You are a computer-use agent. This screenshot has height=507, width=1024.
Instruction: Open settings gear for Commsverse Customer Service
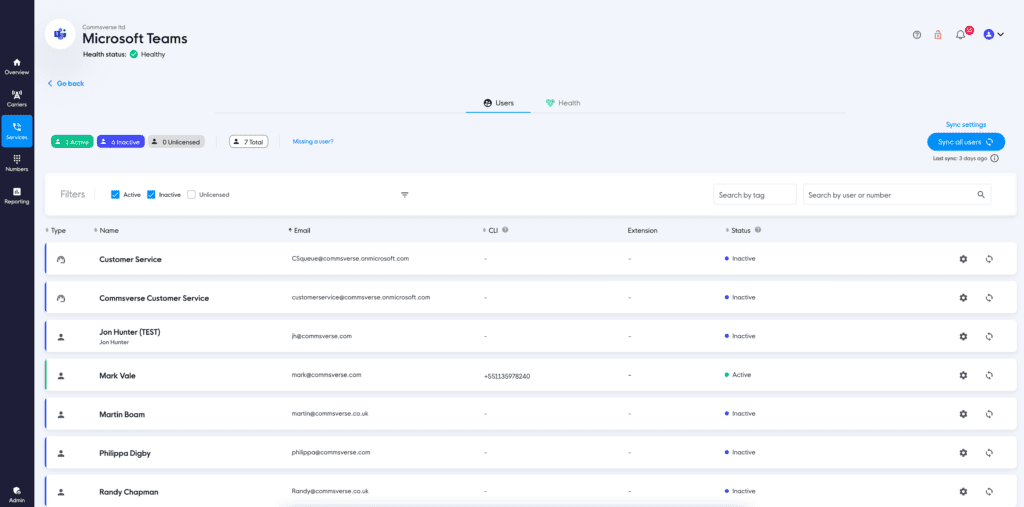point(963,297)
